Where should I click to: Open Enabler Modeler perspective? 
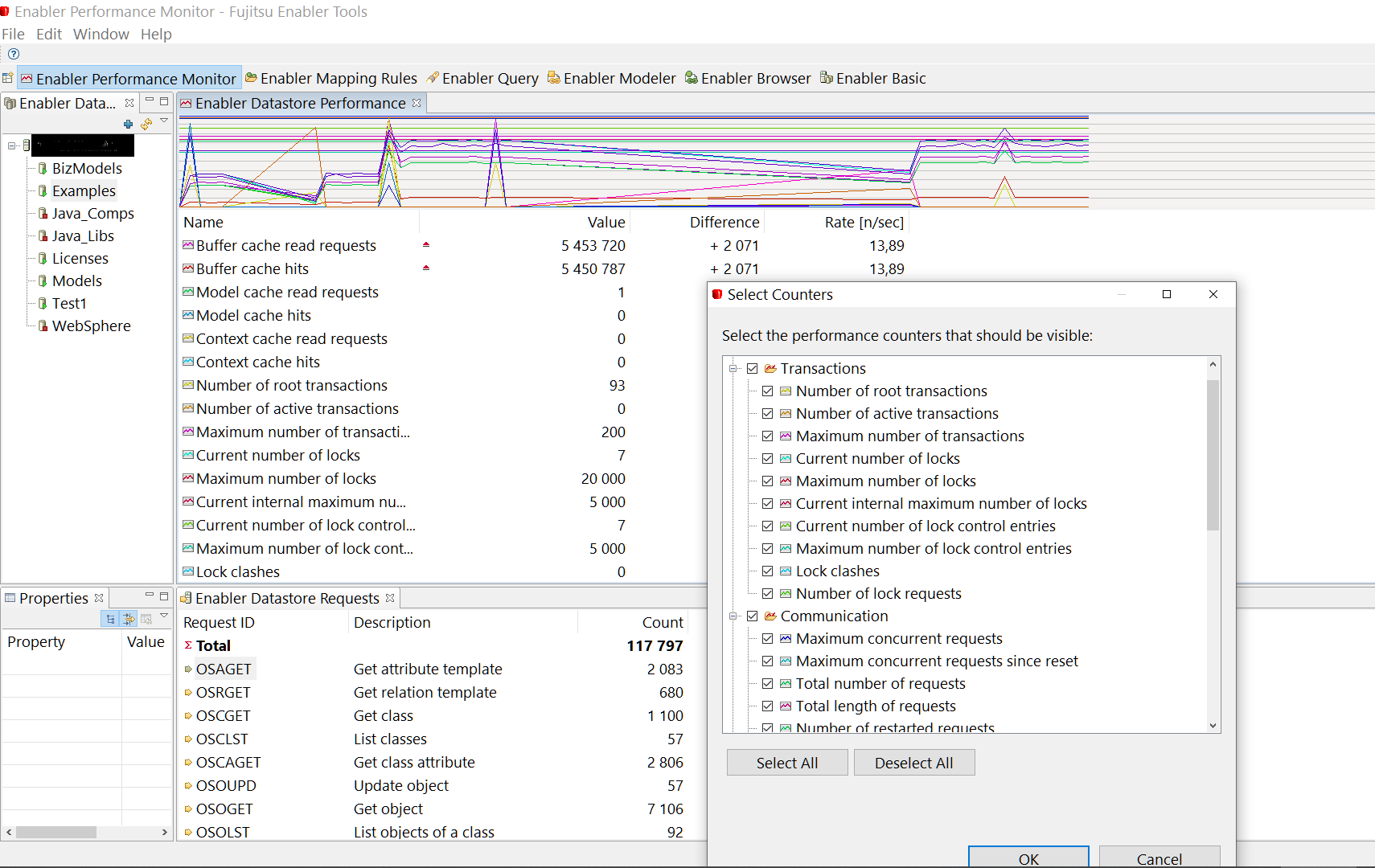click(x=612, y=78)
